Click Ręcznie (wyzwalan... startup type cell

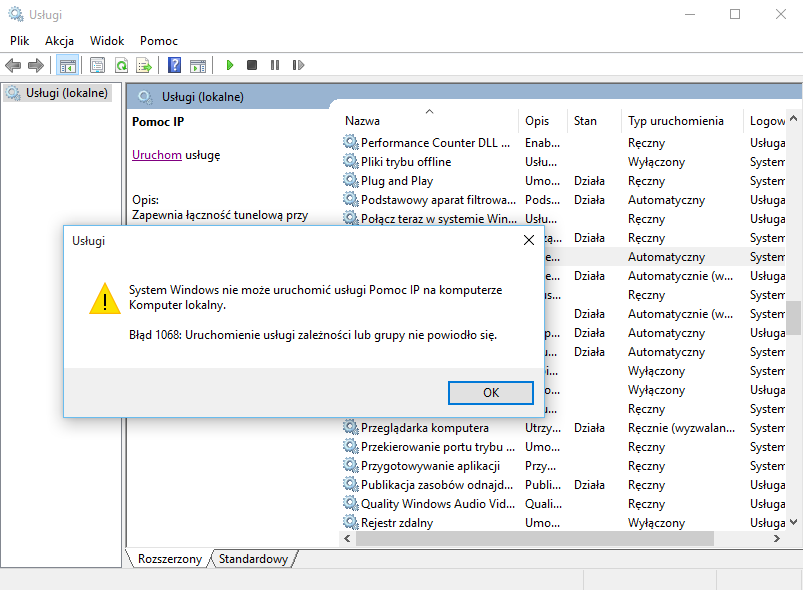681,428
